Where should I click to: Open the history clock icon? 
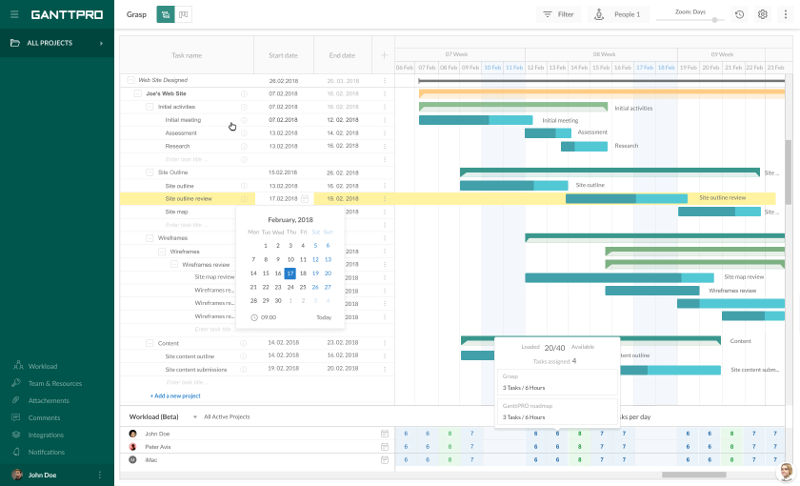[x=739, y=14]
